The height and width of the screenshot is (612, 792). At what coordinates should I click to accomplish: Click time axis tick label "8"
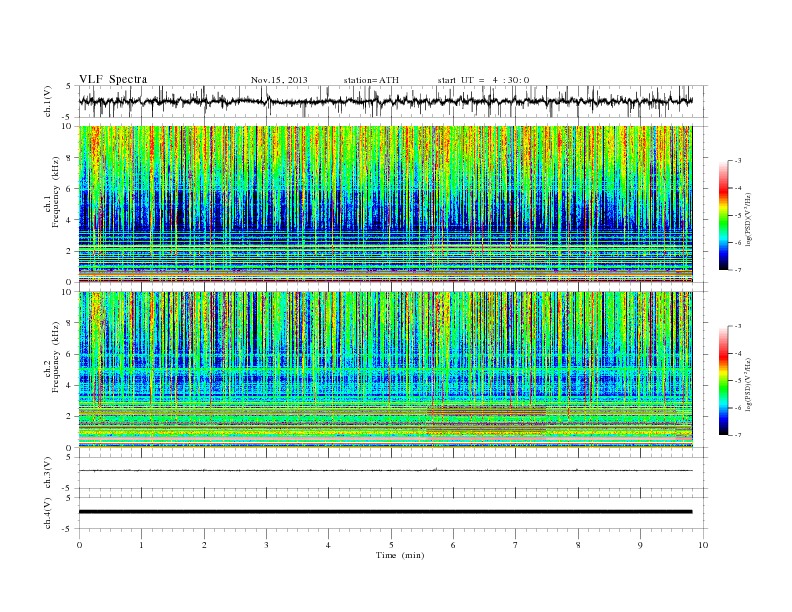click(578, 545)
